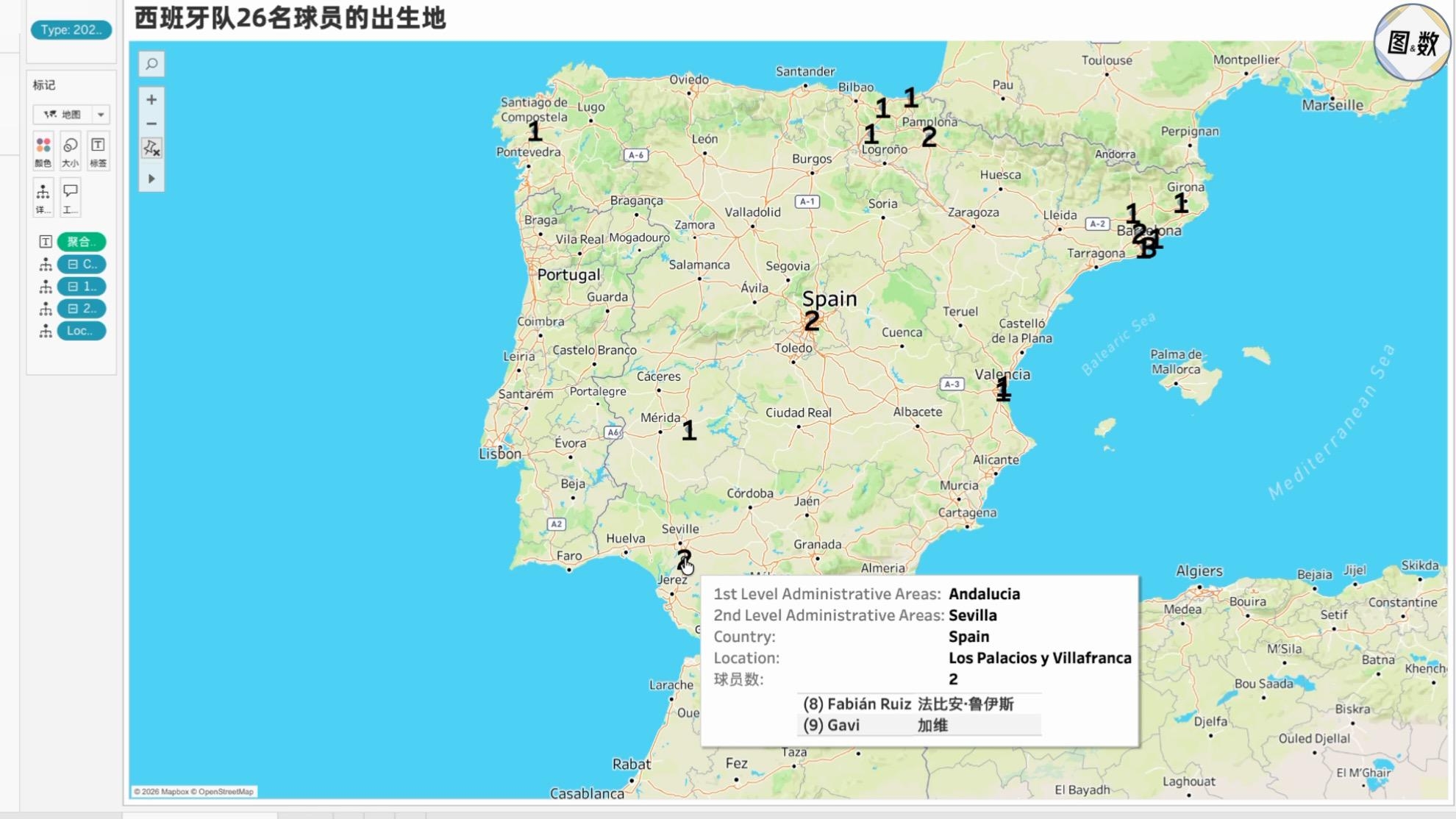
Task: Click the Lisbon city label
Action: pyautogui.click(x=500, y=454)
